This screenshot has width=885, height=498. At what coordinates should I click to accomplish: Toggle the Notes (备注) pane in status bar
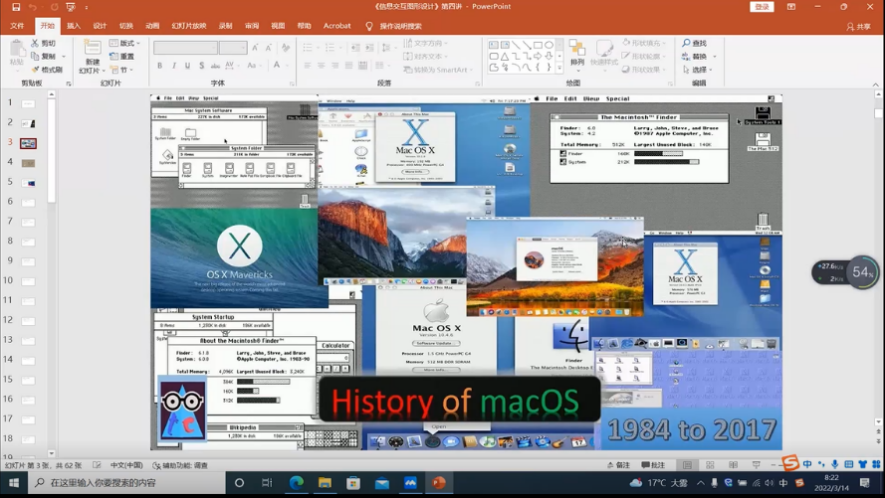(619, 465)
